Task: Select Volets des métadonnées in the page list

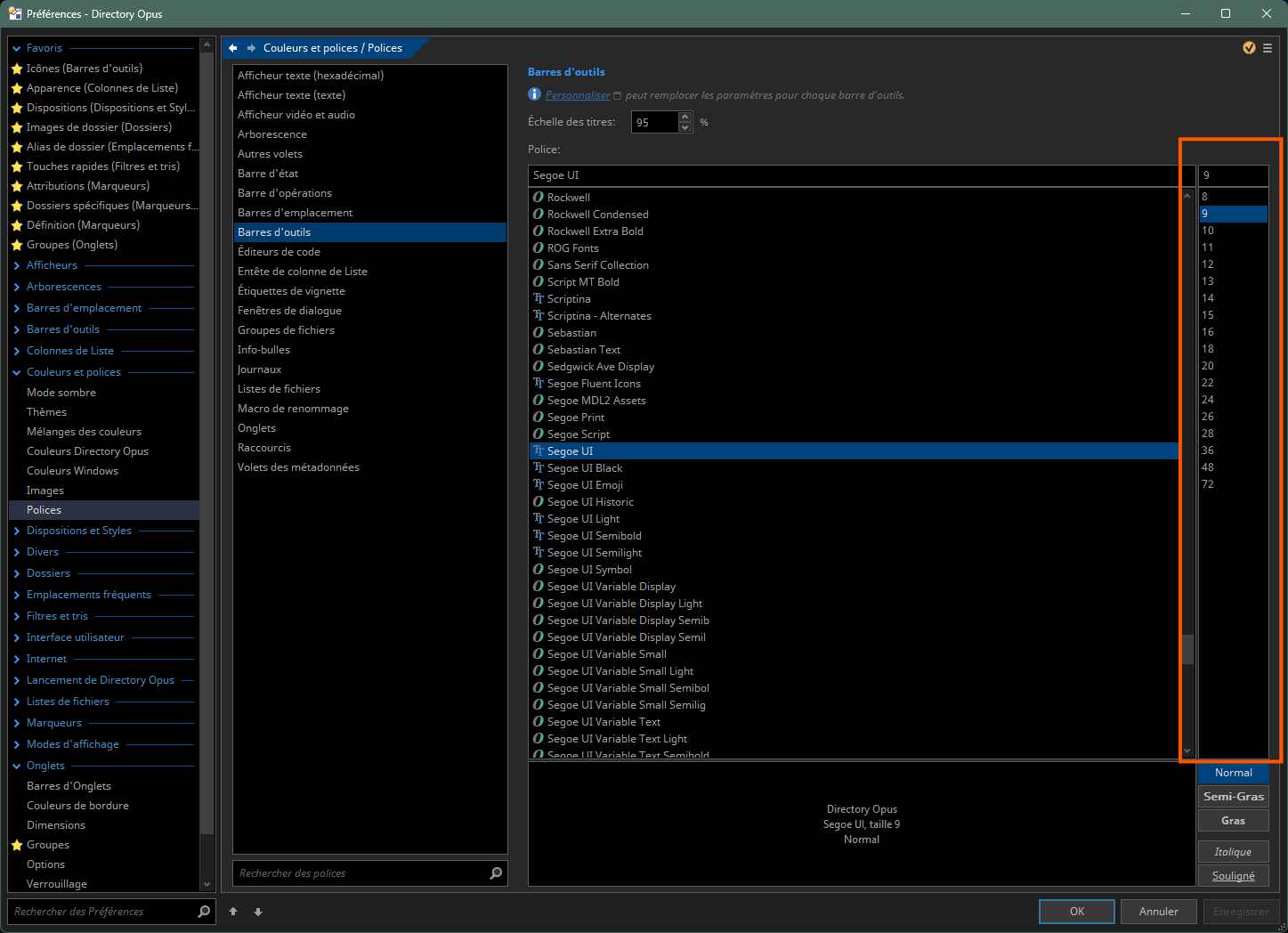Action: (369, 467)
